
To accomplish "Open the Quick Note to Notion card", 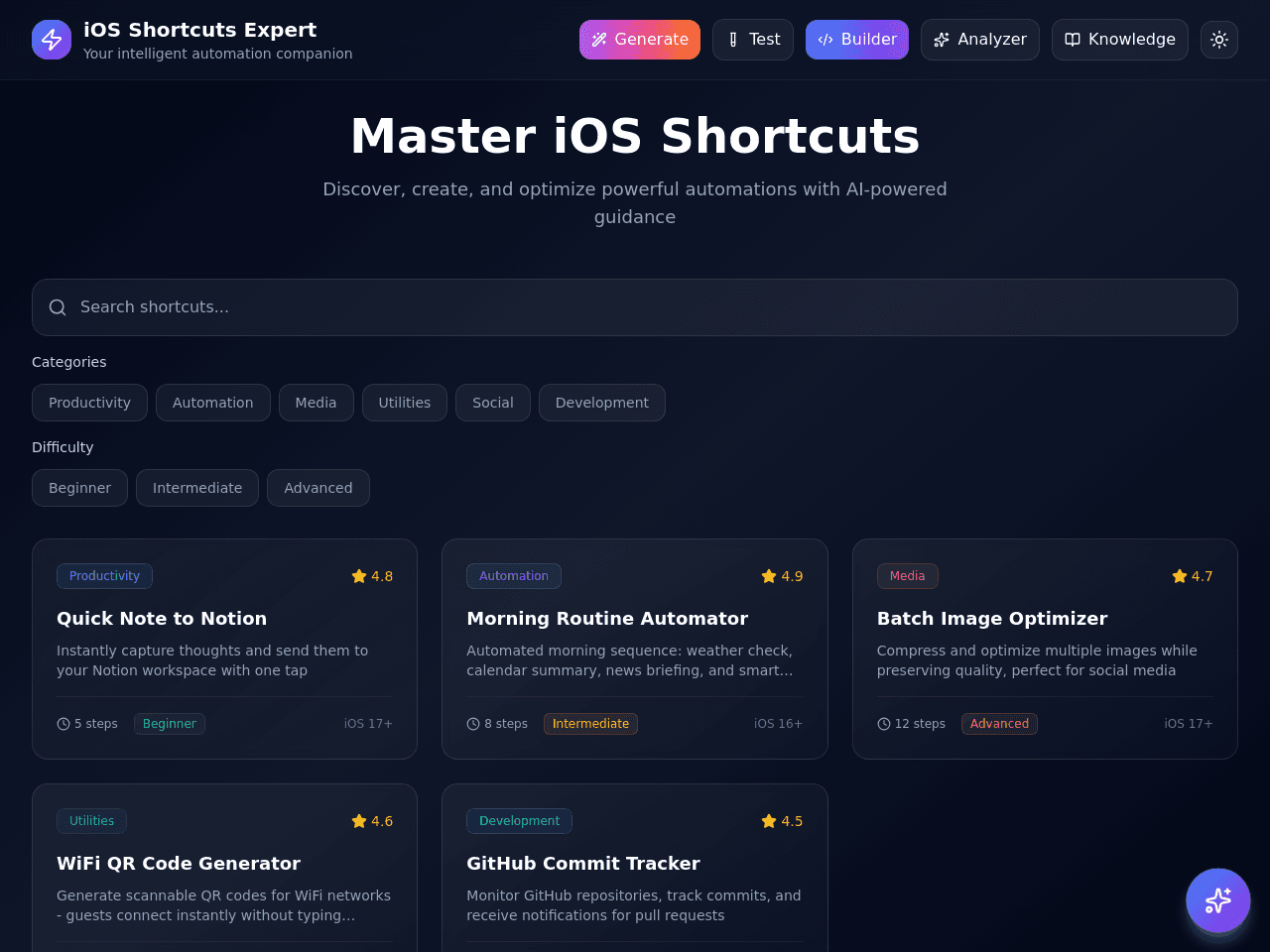I will click(224, 650).
